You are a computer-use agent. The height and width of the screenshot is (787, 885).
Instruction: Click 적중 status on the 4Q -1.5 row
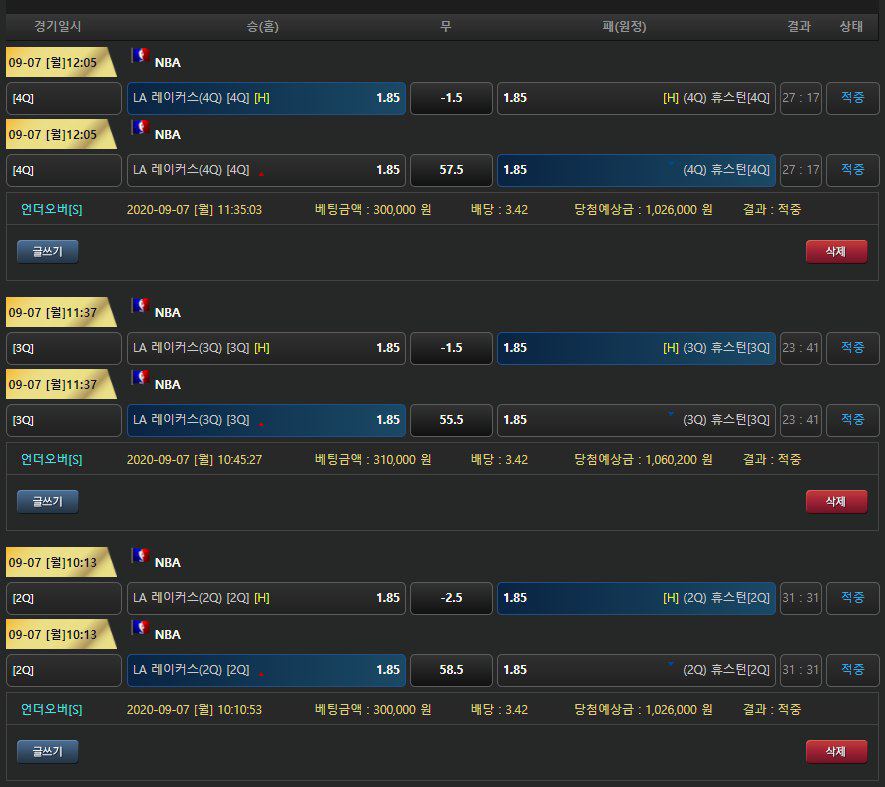click(852, 98)
